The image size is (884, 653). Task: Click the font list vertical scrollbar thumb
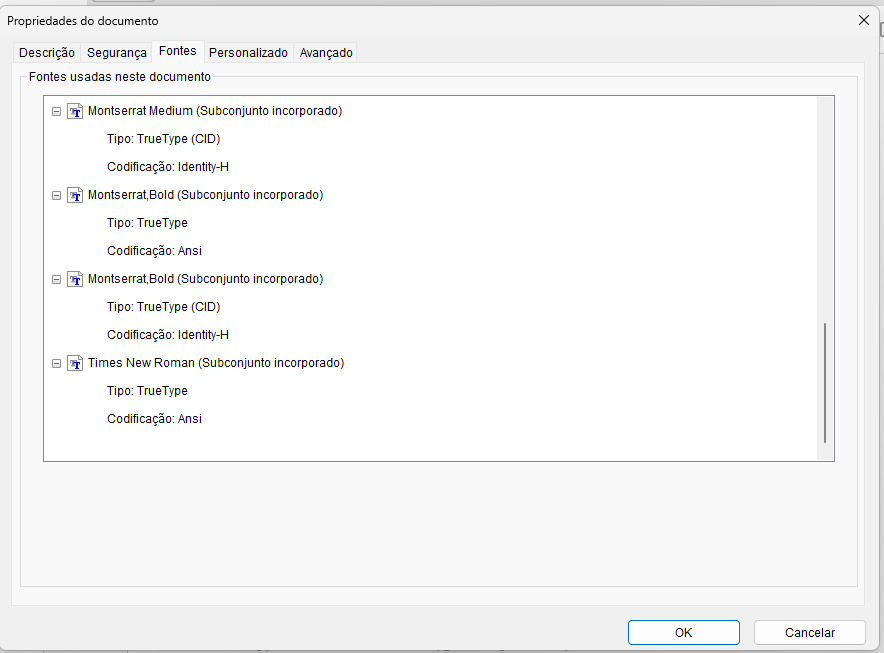click(825, 383)
